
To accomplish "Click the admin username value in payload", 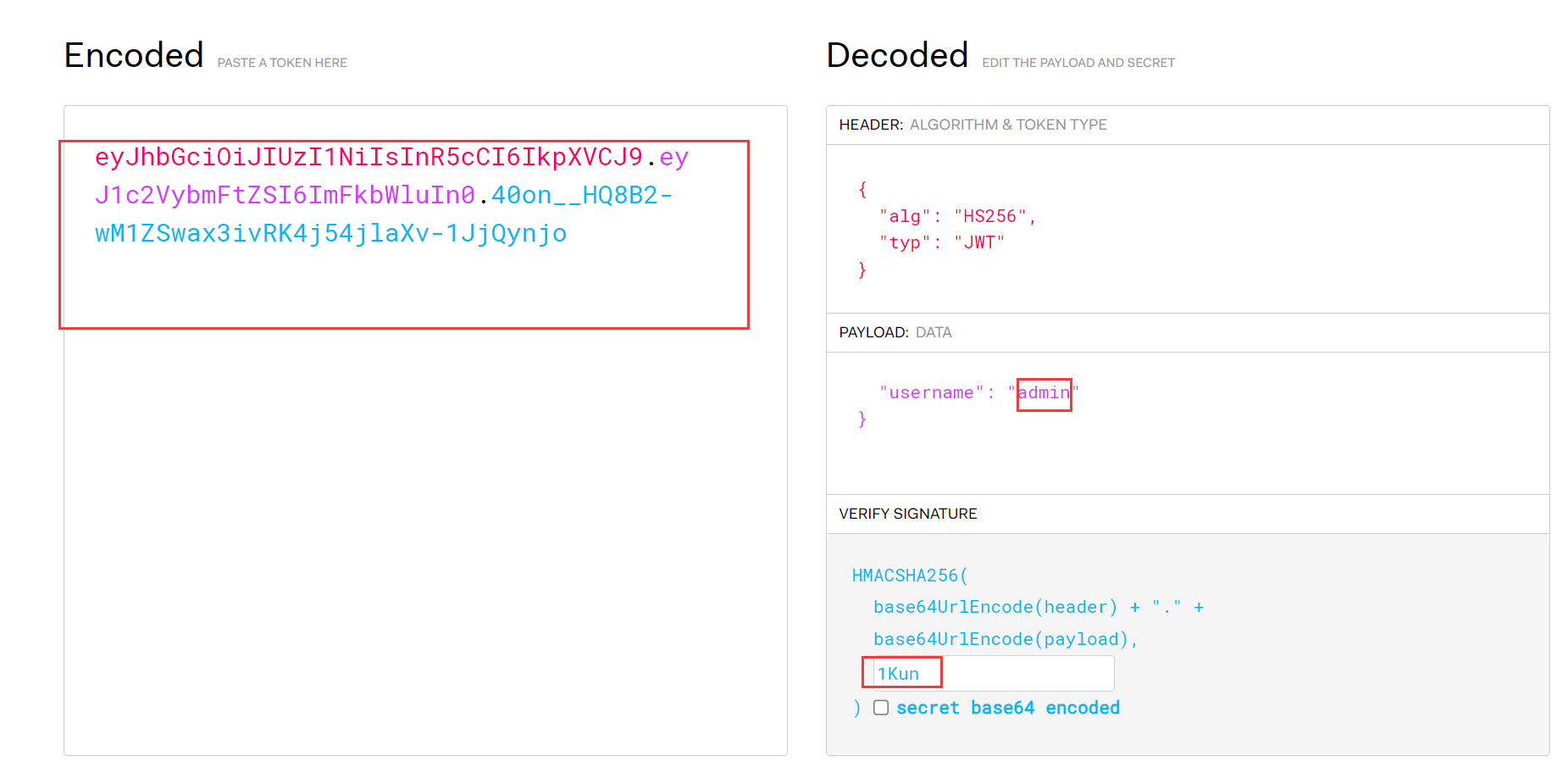I will 1044,392.
